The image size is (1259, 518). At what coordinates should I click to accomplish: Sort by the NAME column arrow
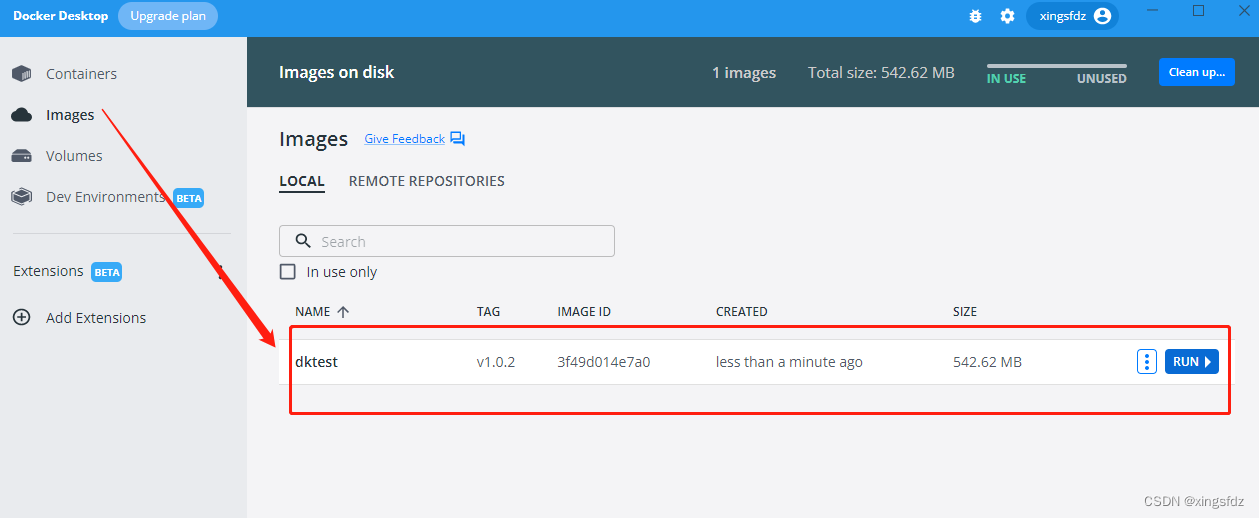343,312
